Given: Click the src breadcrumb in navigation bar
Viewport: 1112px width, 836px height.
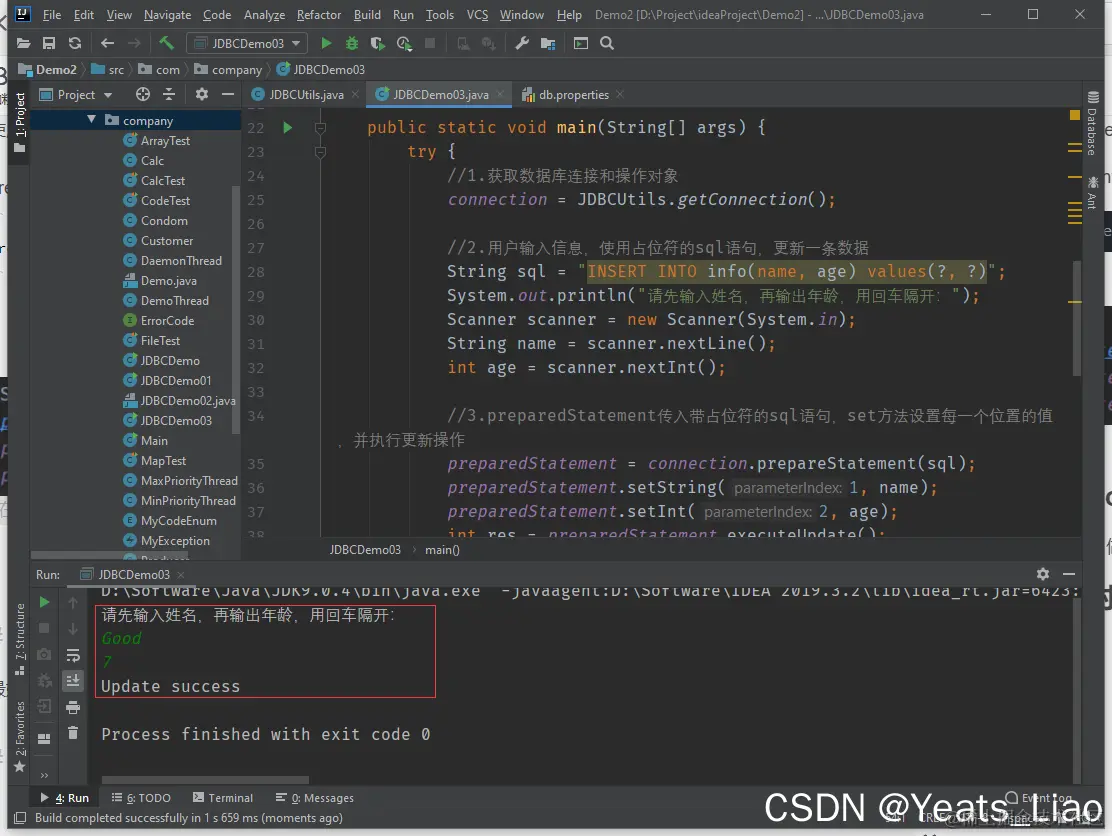Looking at the screenshot, I should pyautogui.click(x=108, y=69).
